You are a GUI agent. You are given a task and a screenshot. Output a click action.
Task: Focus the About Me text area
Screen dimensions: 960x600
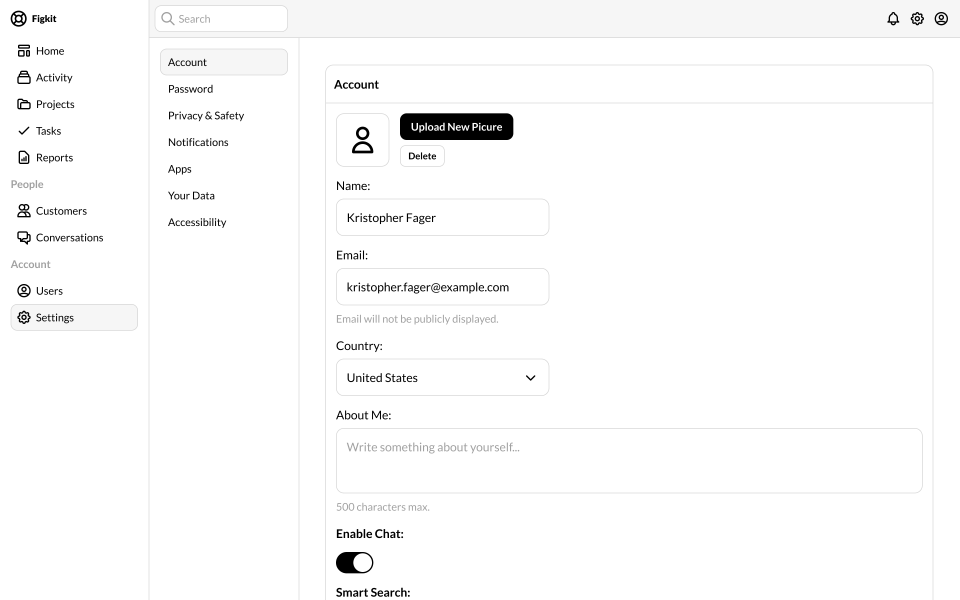pyautogui.click(x=629, y=460)
